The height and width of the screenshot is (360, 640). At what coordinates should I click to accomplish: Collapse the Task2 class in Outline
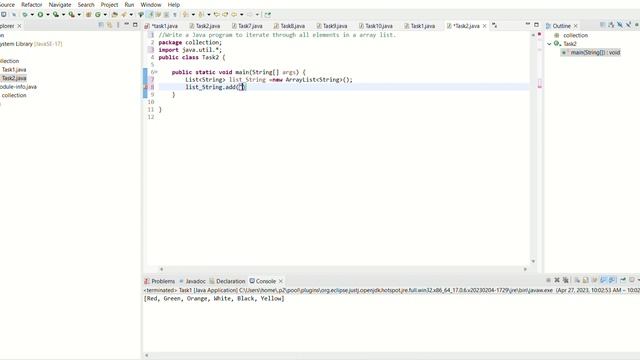[549, 44]
